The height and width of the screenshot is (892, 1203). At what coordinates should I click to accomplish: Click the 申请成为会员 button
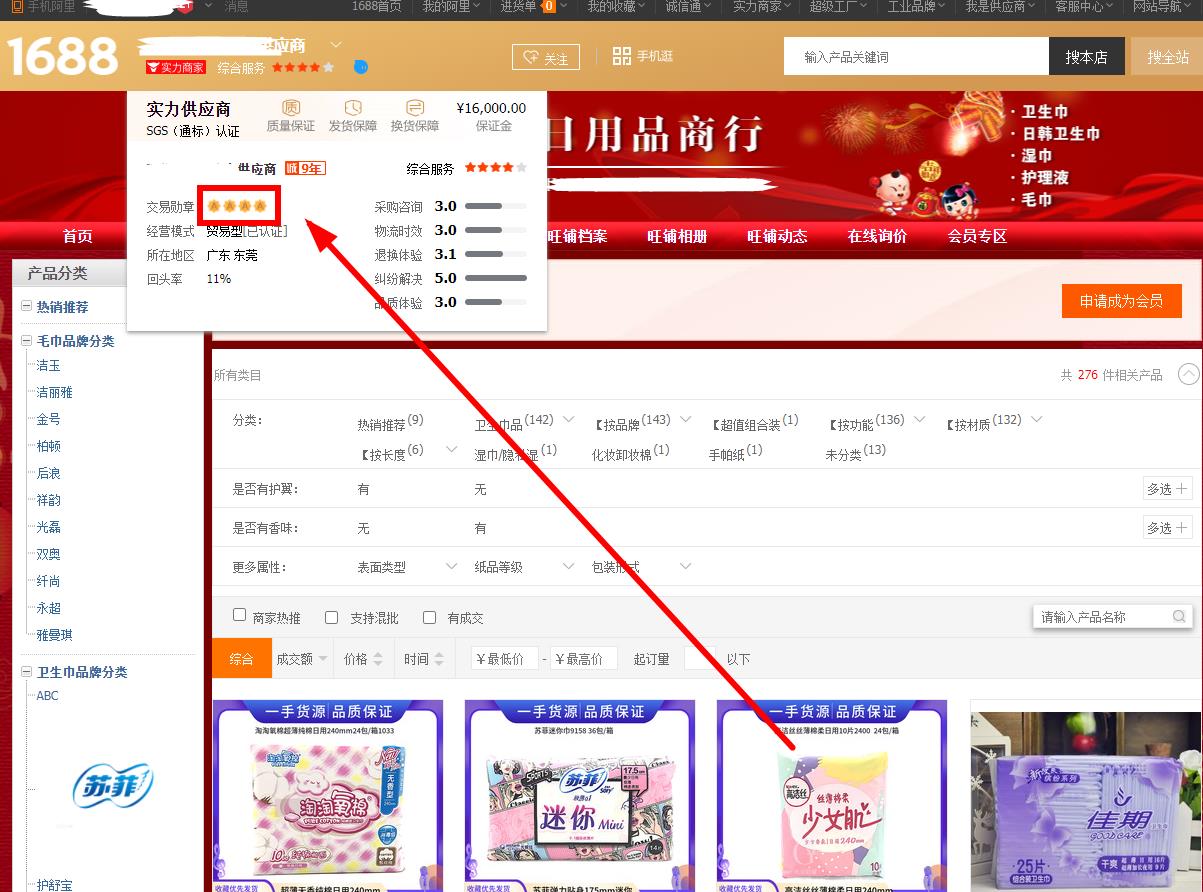(x=1121, y=301)
